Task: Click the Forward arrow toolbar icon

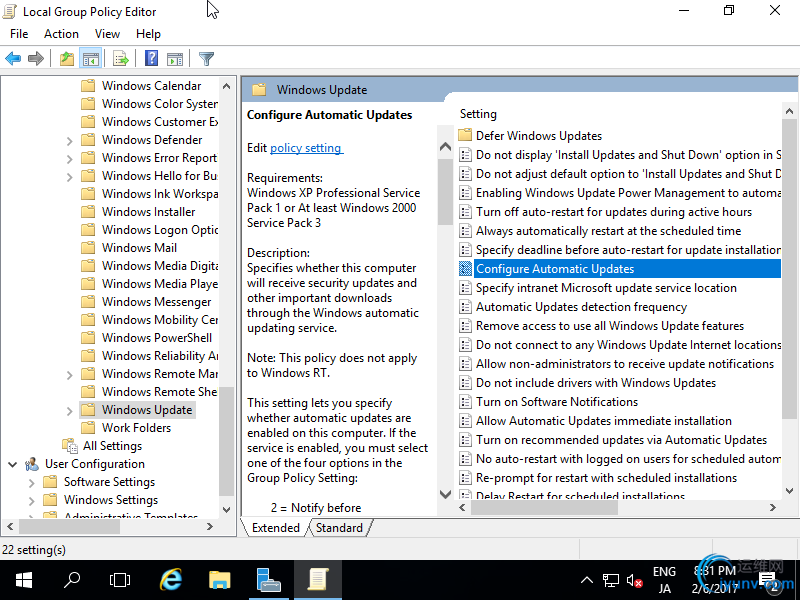Action: [x=35, y=59]
